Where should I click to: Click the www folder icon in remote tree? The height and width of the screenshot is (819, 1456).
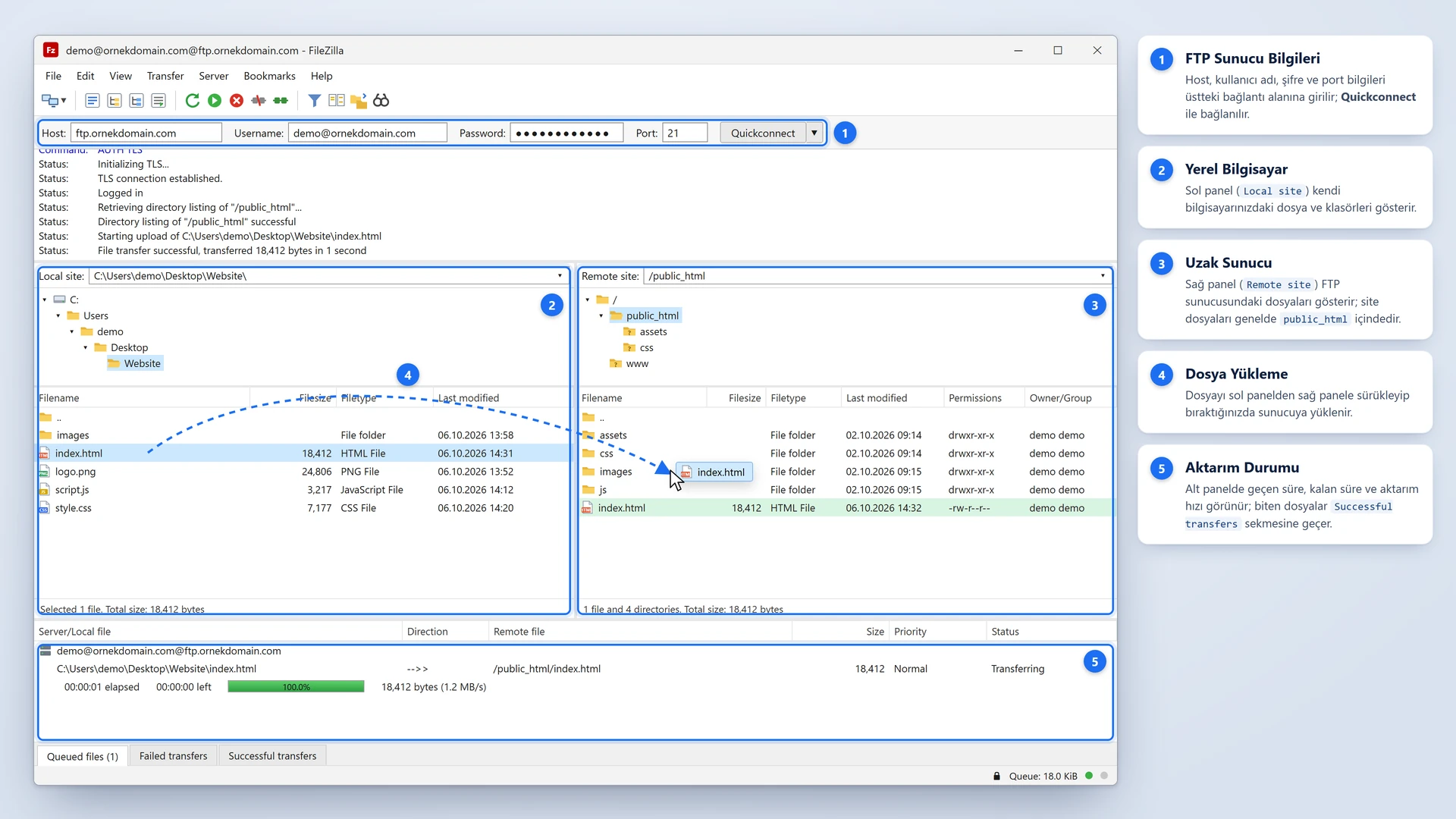point(616,364)
